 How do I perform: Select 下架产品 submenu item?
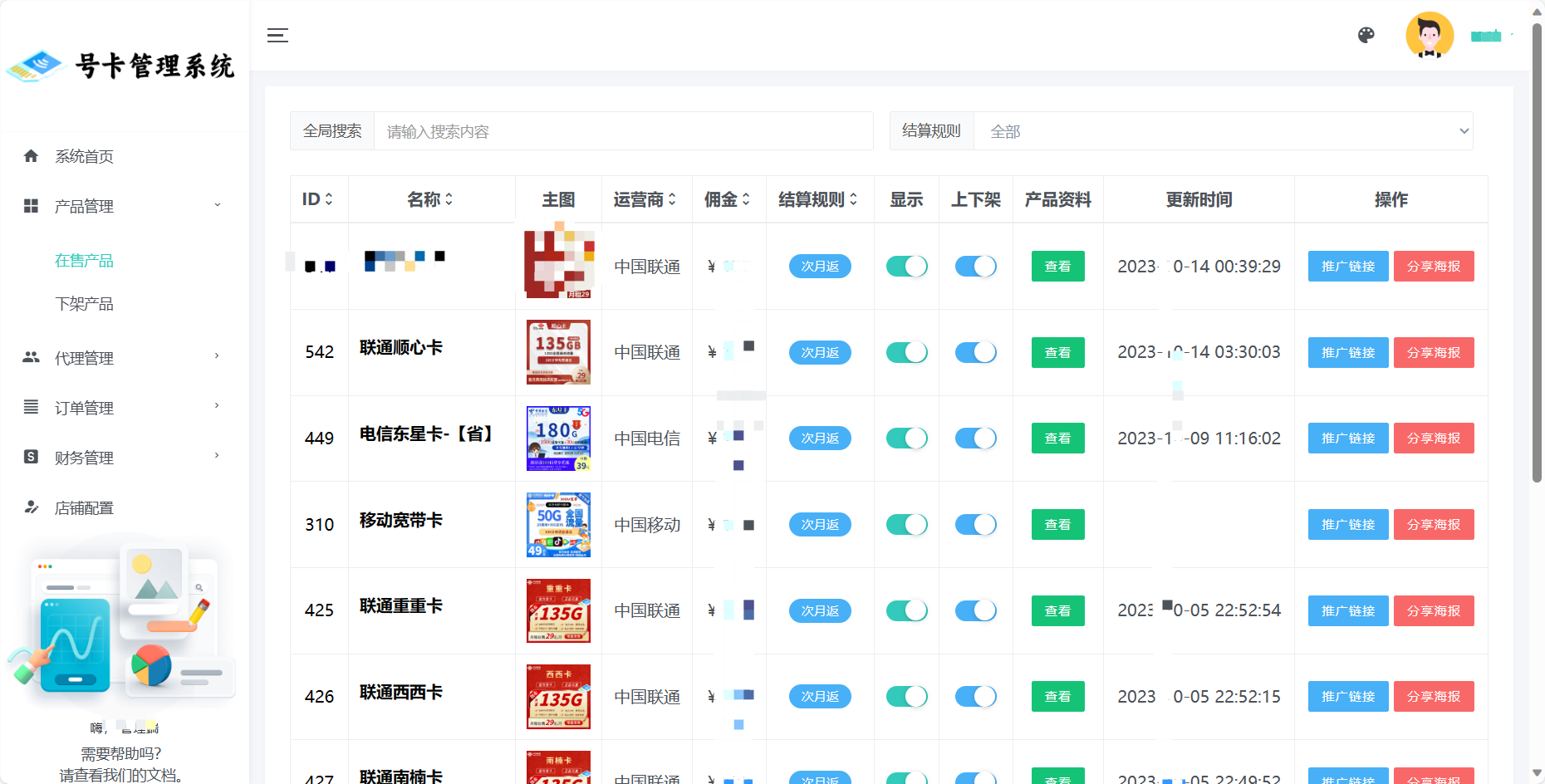(x=84, y=304)
